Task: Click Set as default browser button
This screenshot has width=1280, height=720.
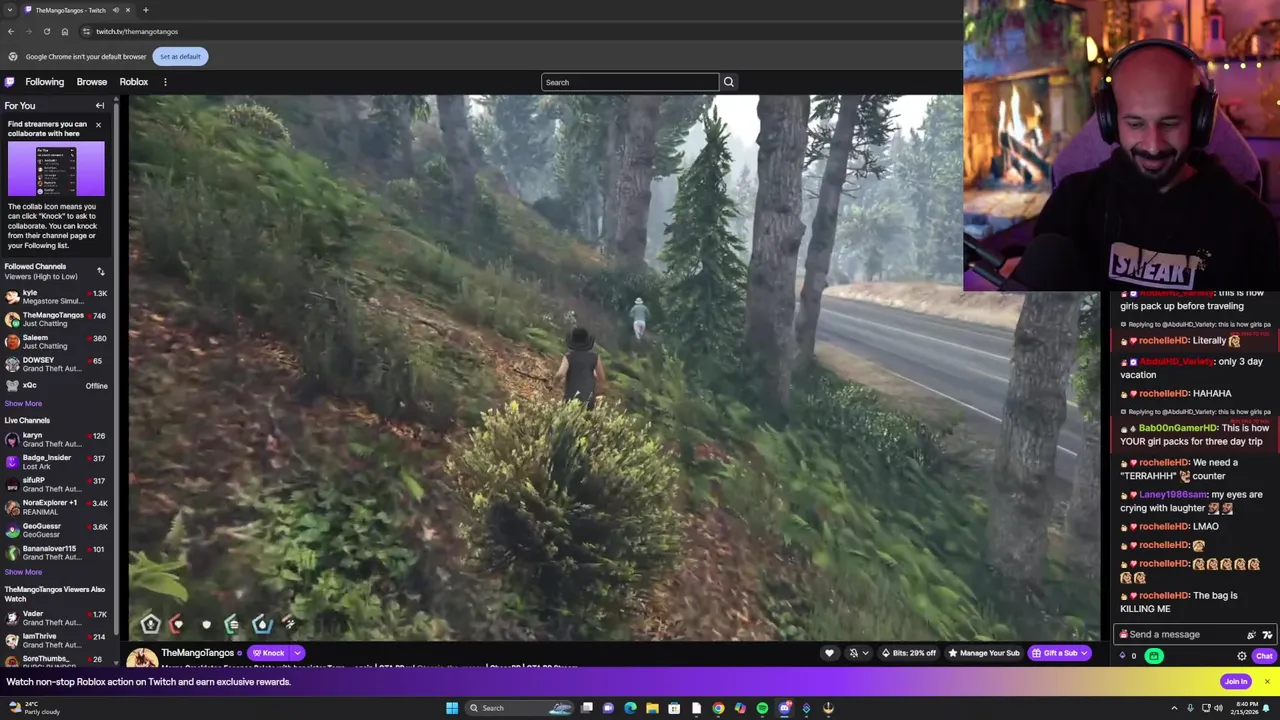Action: pyautogui.click(x=180, y=56)
